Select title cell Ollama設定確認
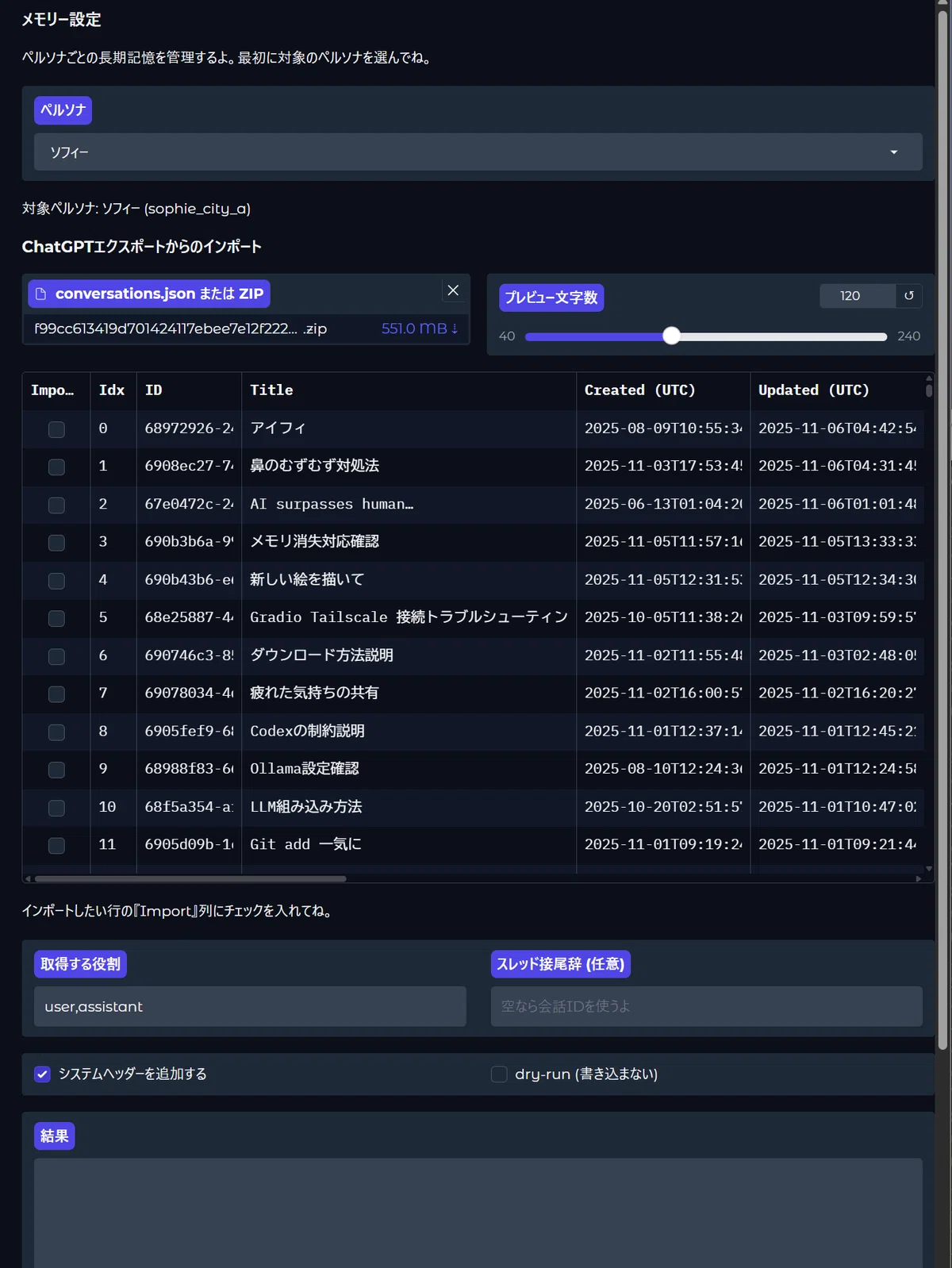 pyautogui.click(x=409, y=769)
